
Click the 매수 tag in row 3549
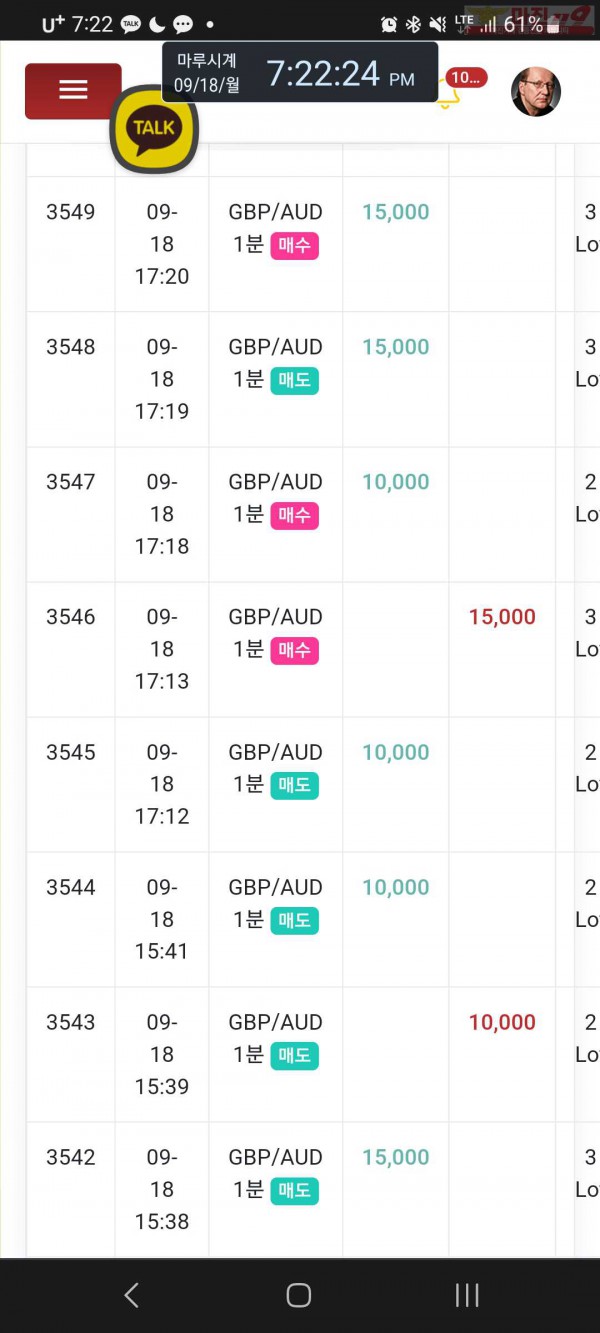pos(295,245)
